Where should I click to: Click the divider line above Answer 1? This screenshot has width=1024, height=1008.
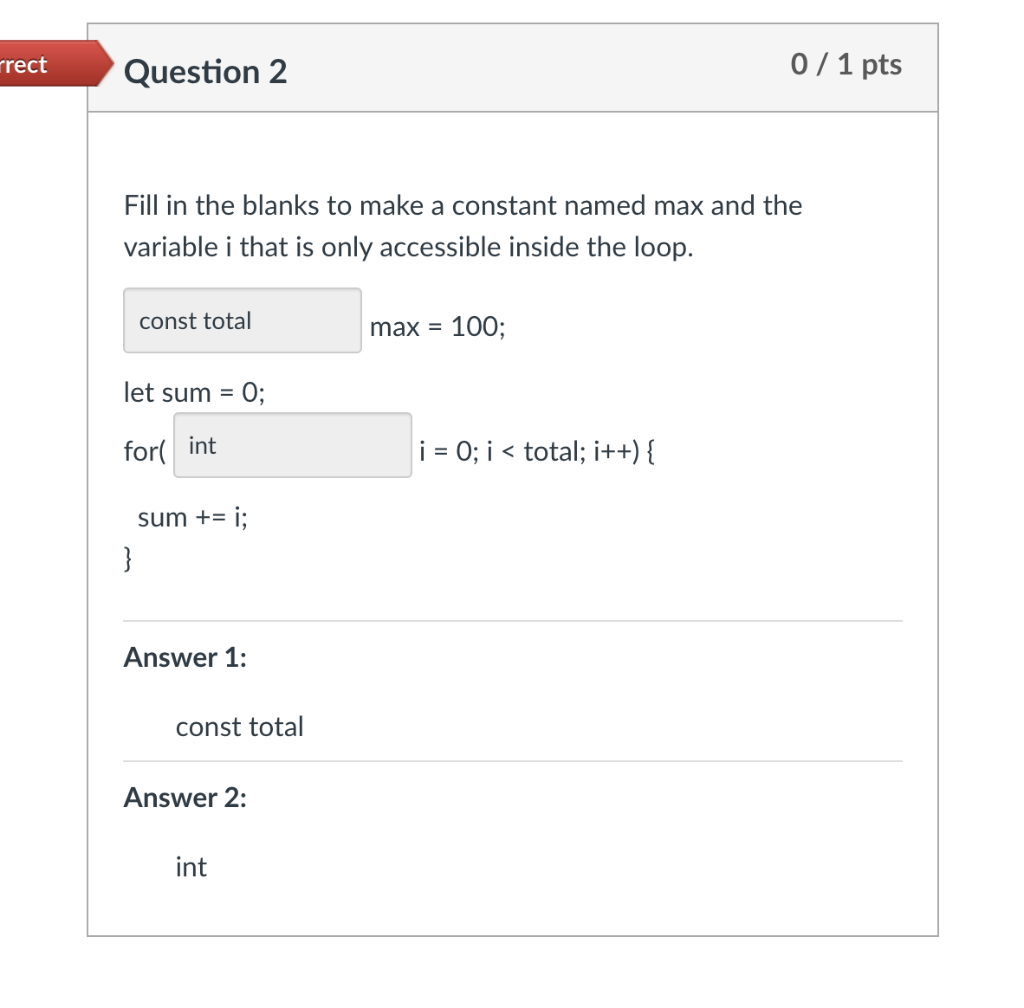512,620
